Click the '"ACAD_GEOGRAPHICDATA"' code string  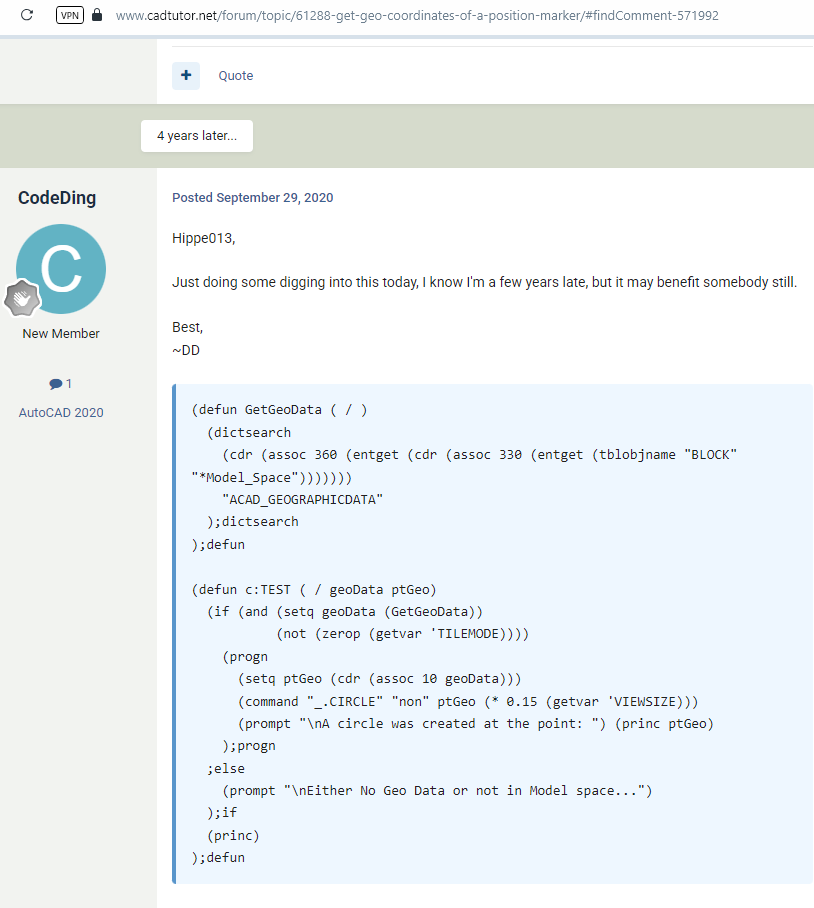(302, 499)
